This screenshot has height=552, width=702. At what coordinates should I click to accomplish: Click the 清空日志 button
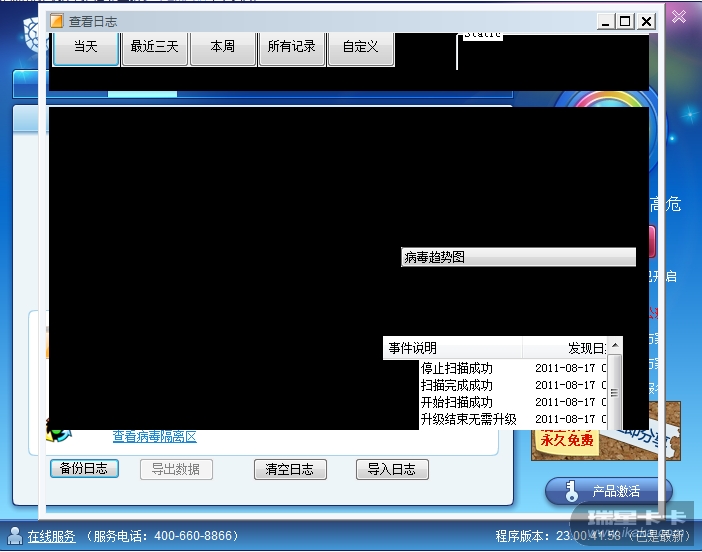click(290, 469)
